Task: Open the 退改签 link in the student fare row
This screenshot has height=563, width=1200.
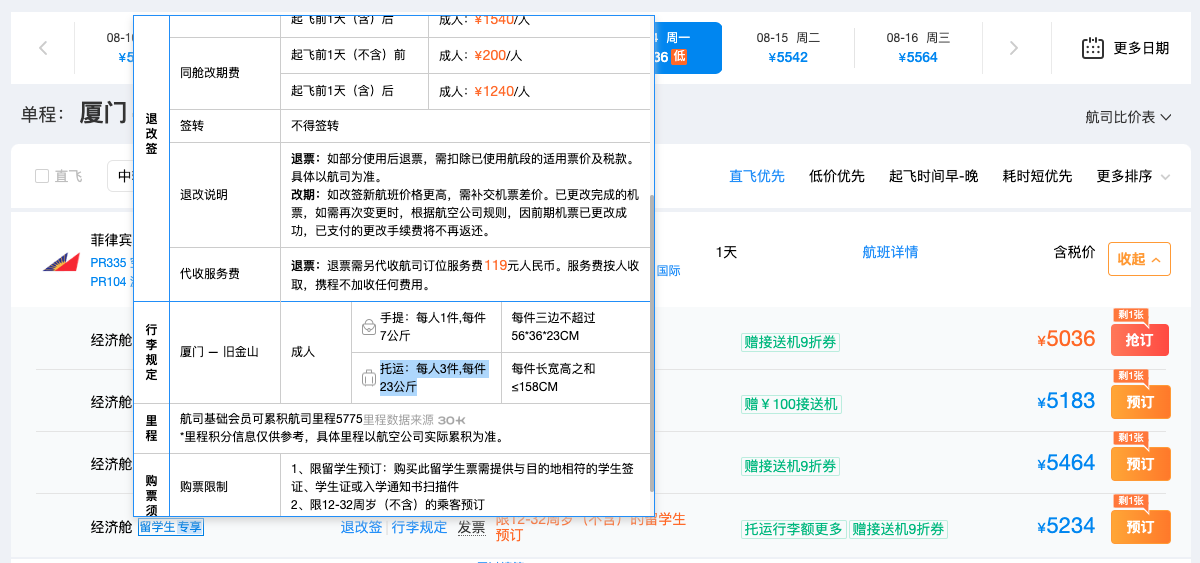Action: click(362, 527)
